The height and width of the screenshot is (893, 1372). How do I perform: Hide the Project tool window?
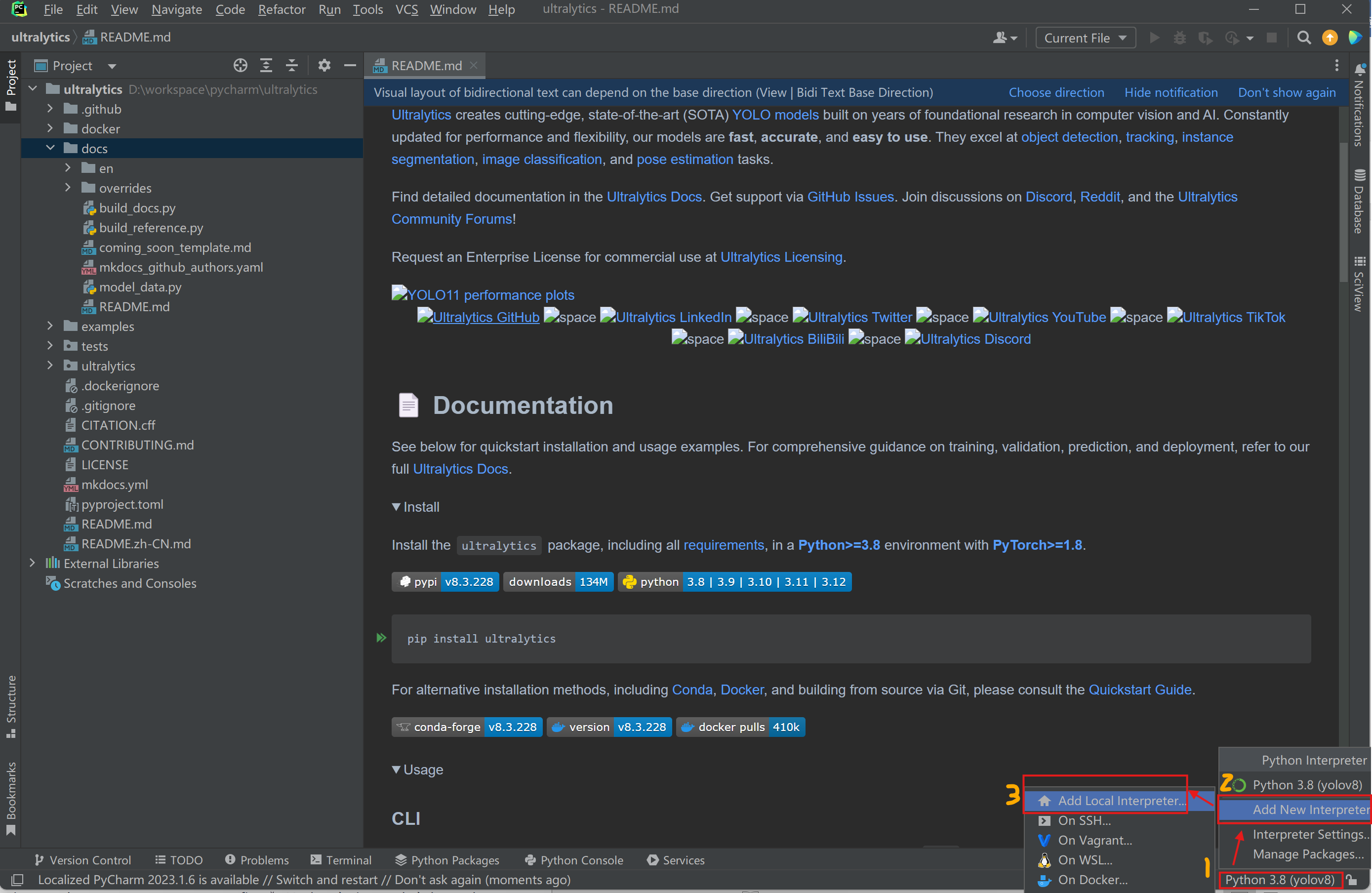(350, 66)
